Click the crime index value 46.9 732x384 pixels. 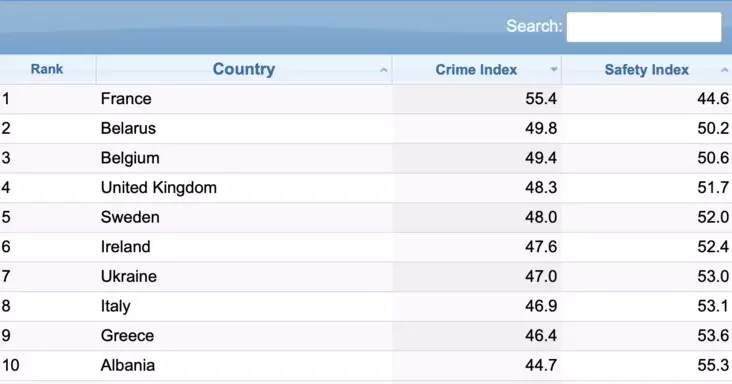pos(541,306)
